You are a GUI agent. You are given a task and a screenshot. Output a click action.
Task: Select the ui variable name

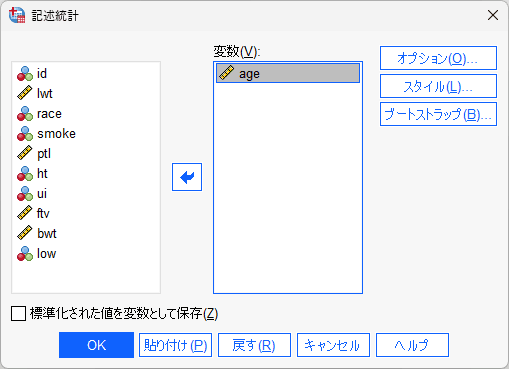click(42, 194)
